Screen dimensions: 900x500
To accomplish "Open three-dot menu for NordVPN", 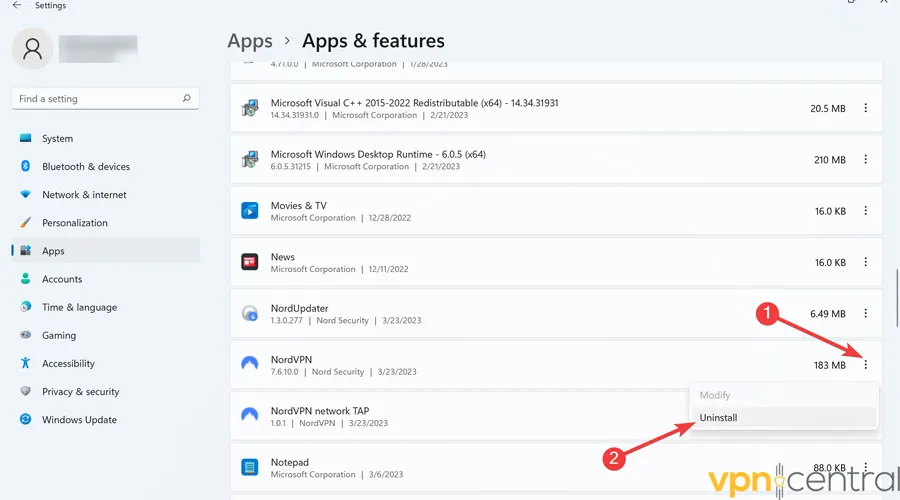I will [866, 365].
